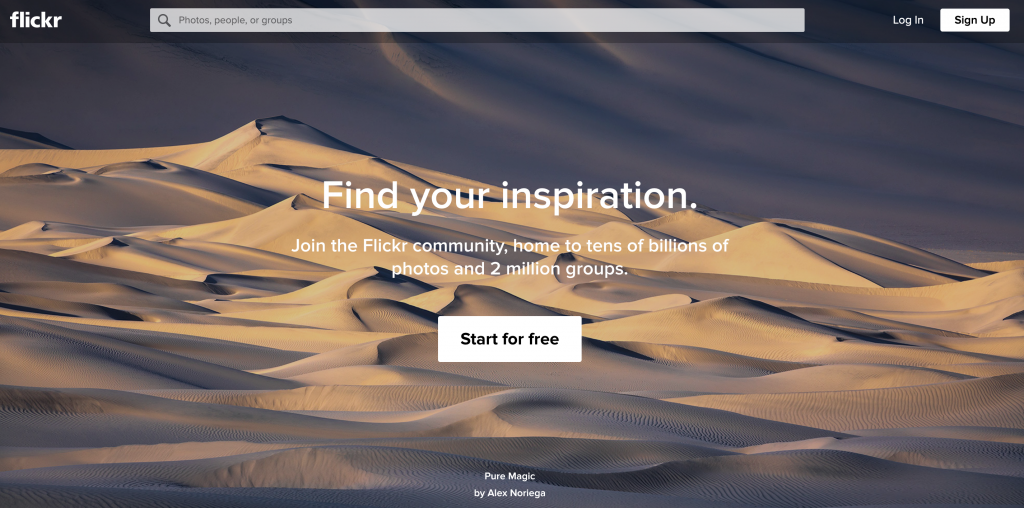Click the Find your inspiration headline
The height and width of the screenshot is (508, 1024).
pyautogui.click(x=509, y=195)
